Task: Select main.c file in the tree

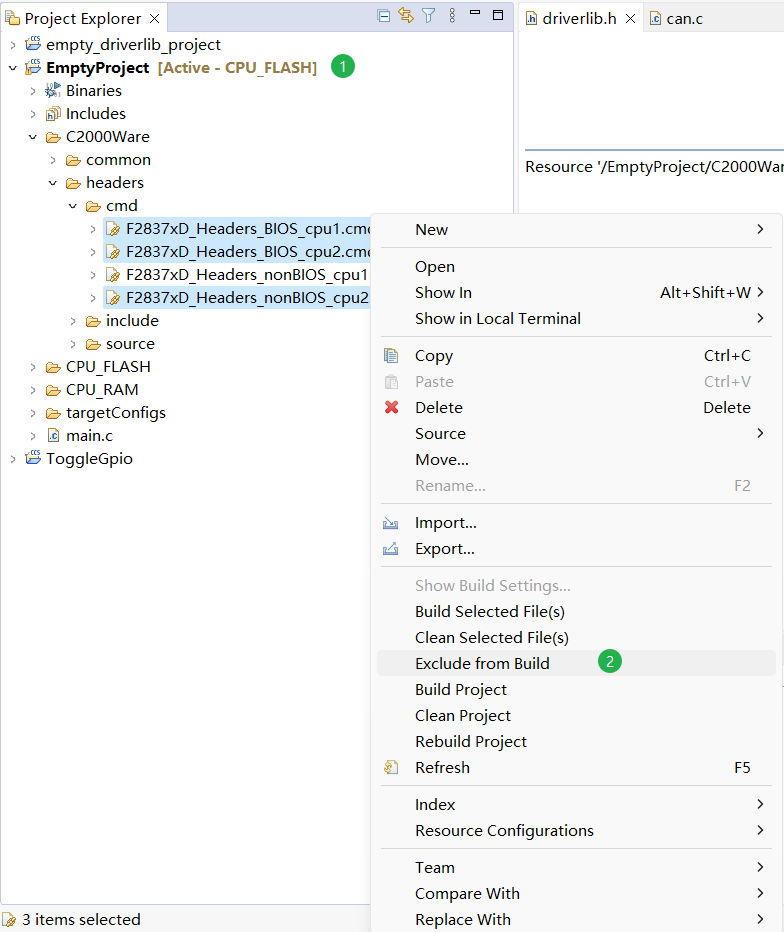Action: [89, 435]
